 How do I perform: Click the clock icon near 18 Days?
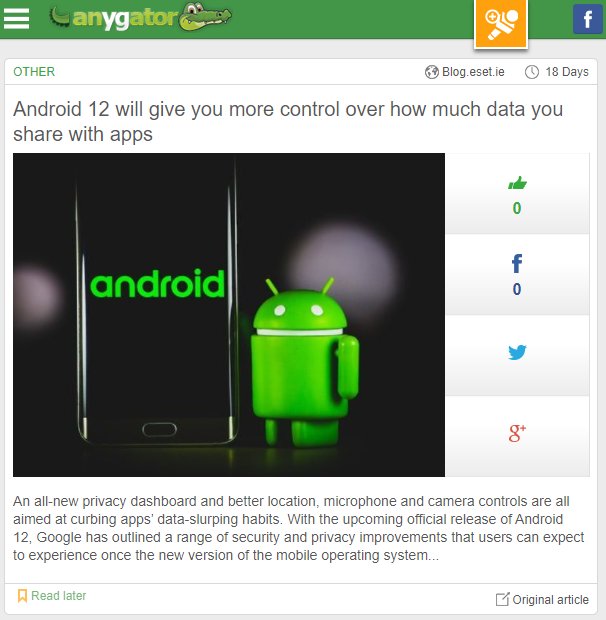532,72
